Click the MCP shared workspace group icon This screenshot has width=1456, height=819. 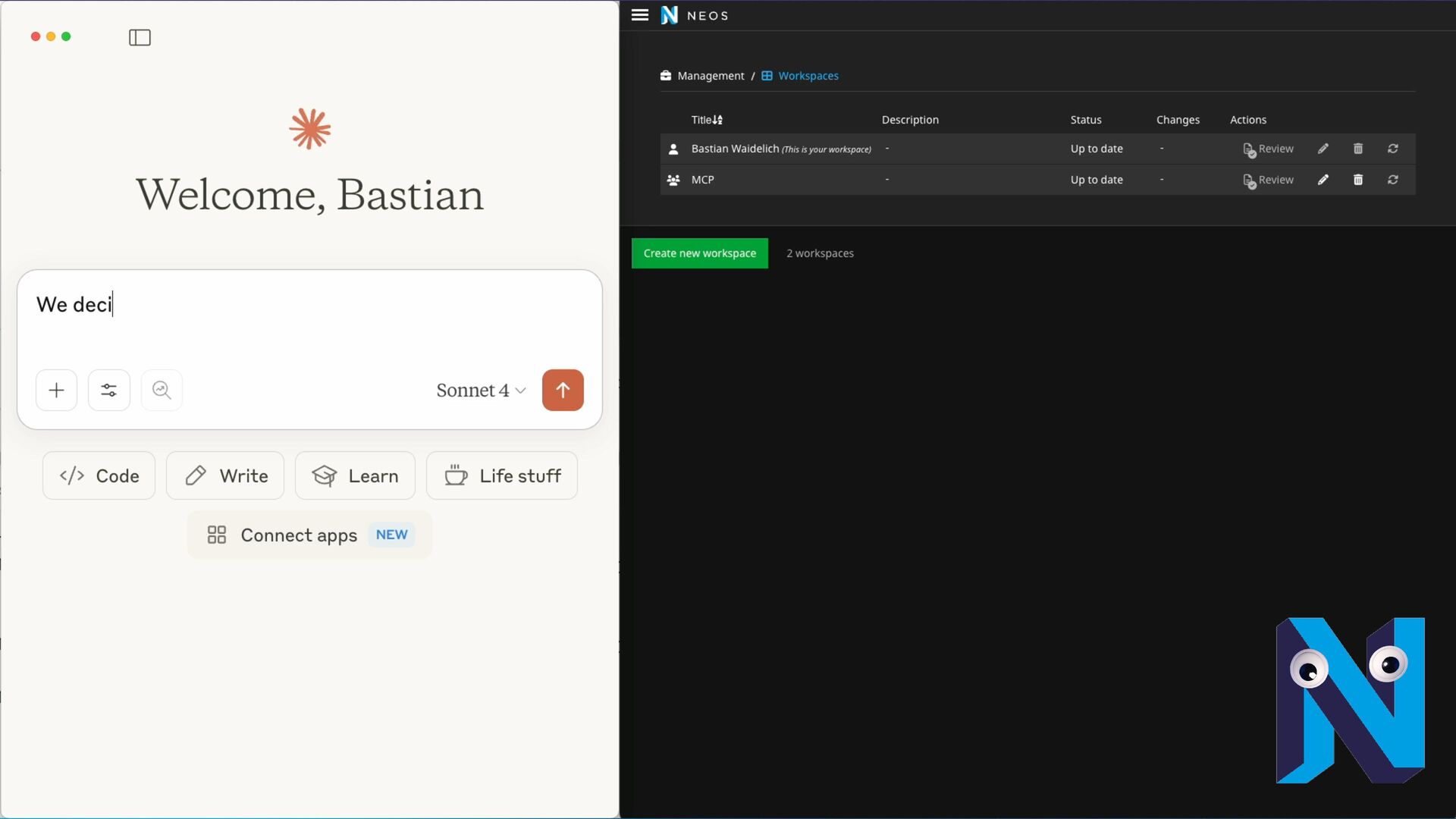[x=673, y=180]
